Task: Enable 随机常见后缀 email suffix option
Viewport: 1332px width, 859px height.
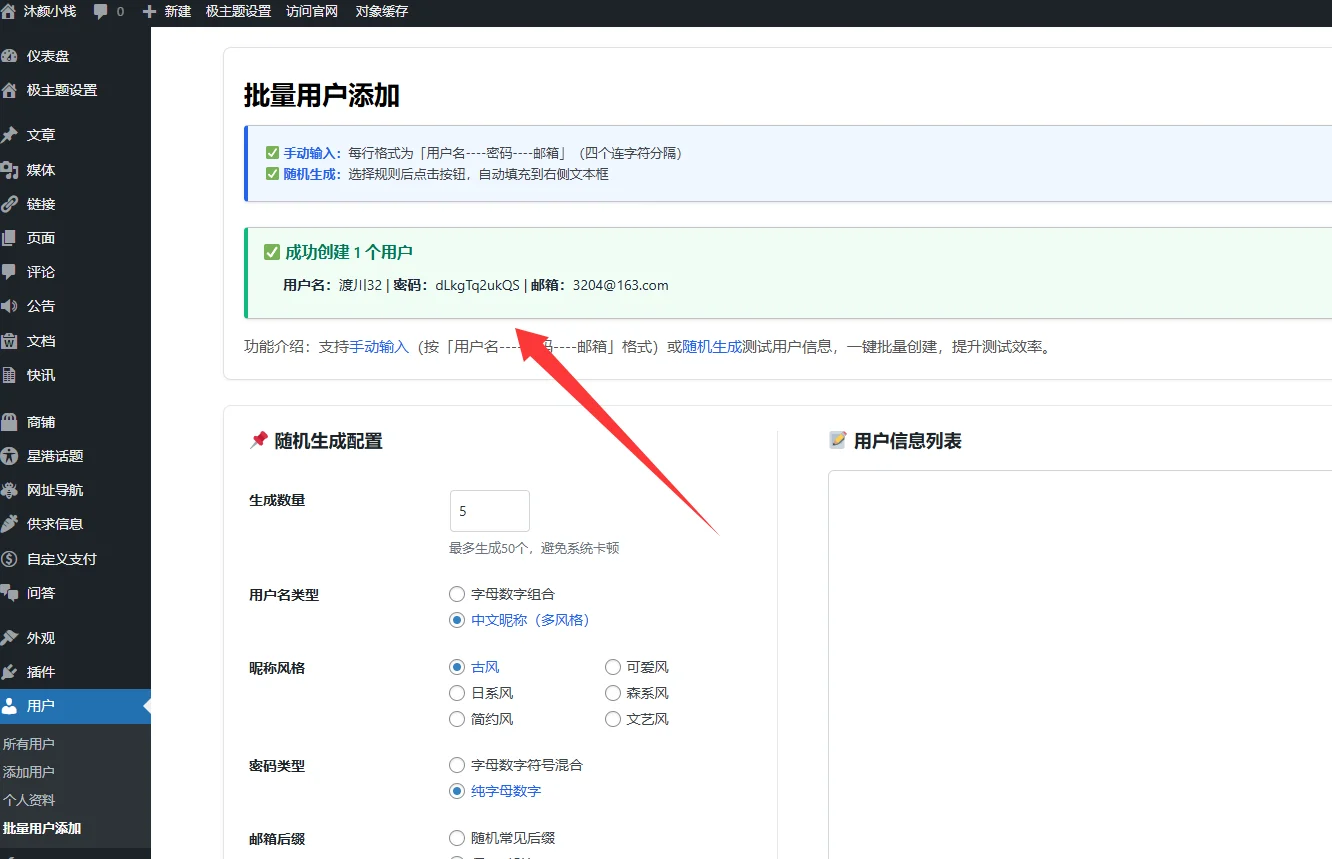Action: click(x=457, y=839)
